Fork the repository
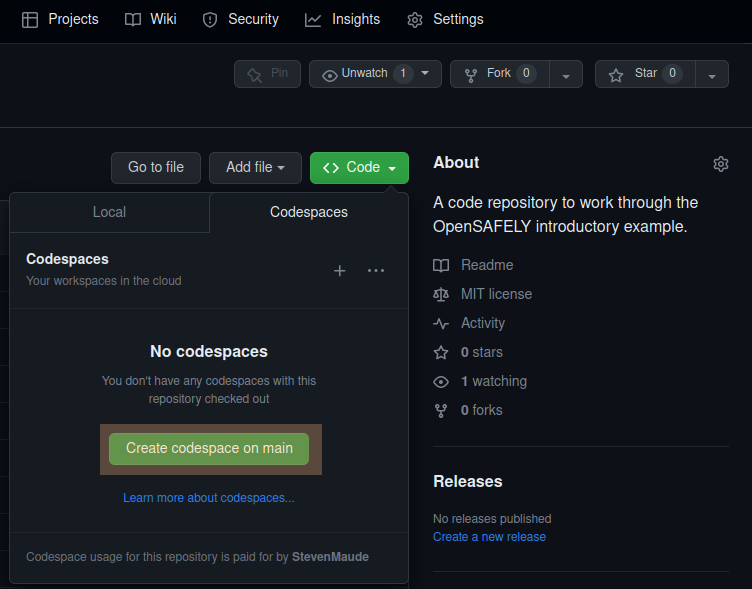 497,74
